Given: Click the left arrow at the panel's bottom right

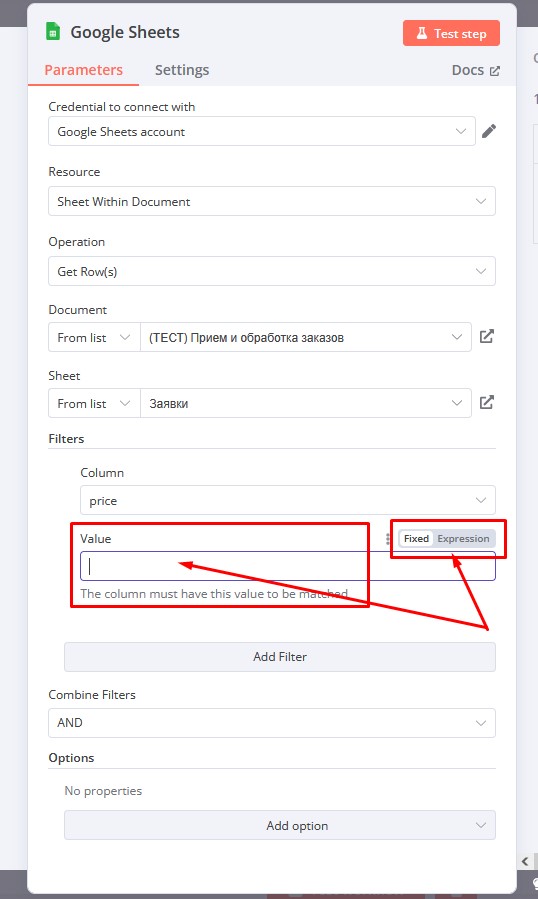Looking at the screenshot, I should click(x=525, y=861).
